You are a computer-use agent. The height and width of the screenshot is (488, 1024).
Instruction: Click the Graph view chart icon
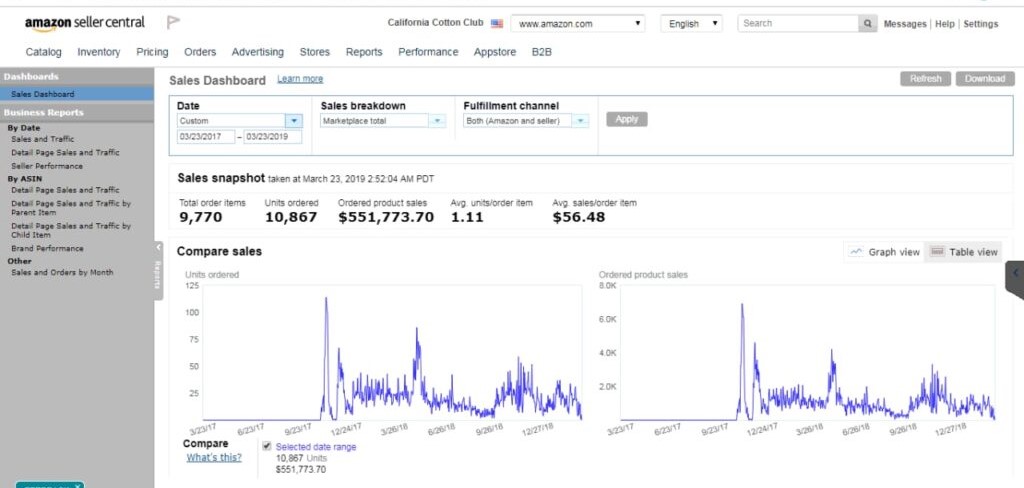pyautogui.click(x=856, y=252)
